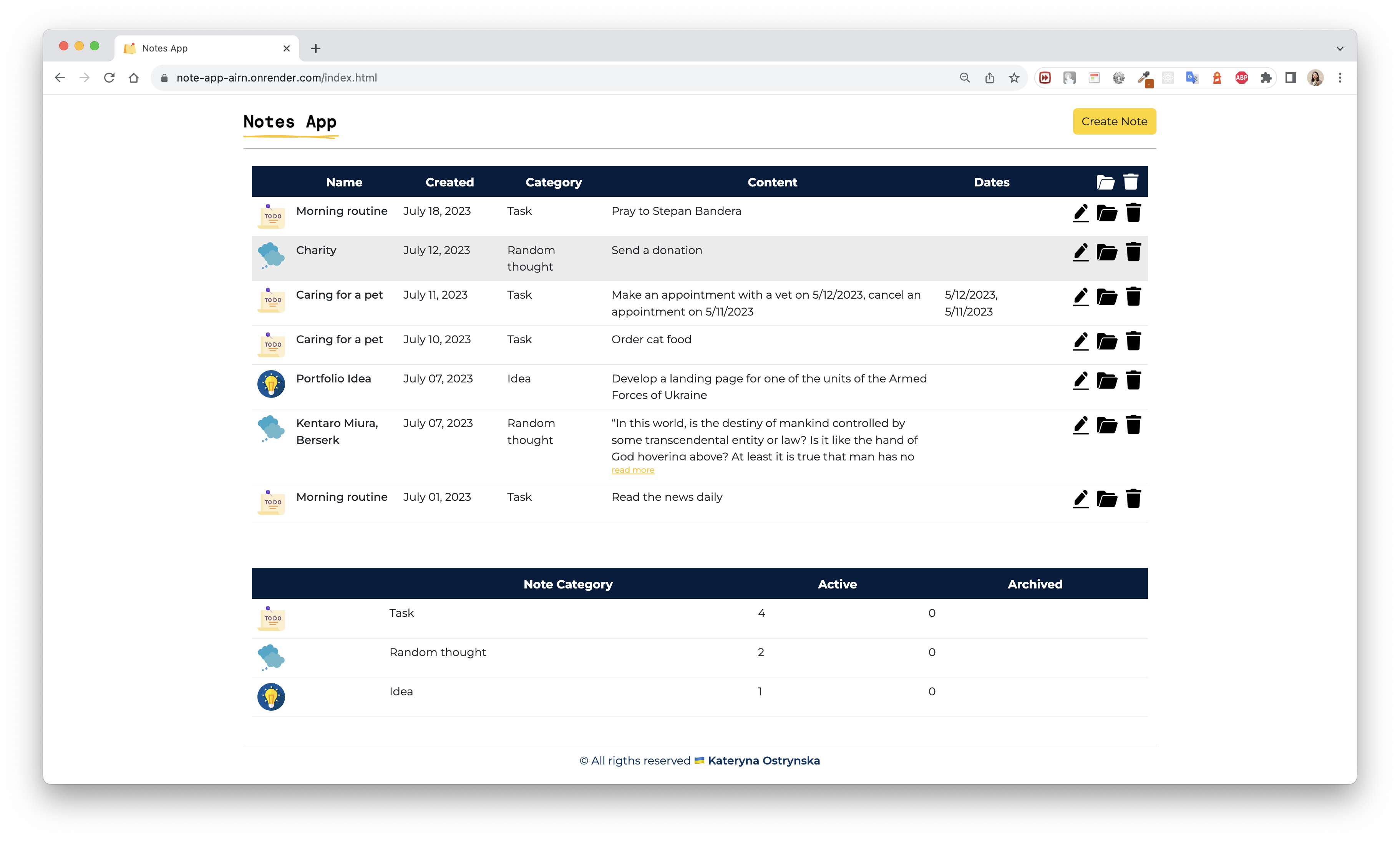This screenshot has height=841, width=1400.
Task: Open a new browser tab
Action: click(x=315, y=49)
